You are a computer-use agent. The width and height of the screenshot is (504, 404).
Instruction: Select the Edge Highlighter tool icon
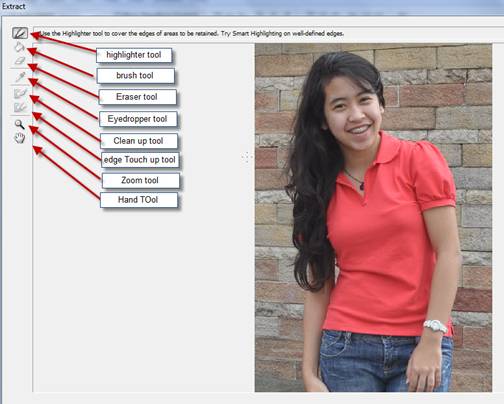click(20, 33)
